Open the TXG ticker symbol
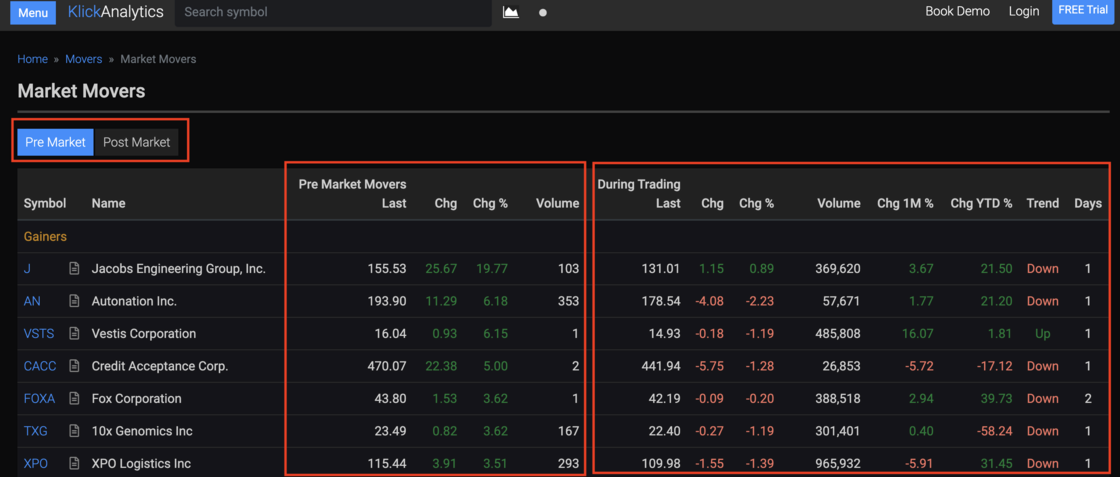1120x477 pixels. [36, 431]
